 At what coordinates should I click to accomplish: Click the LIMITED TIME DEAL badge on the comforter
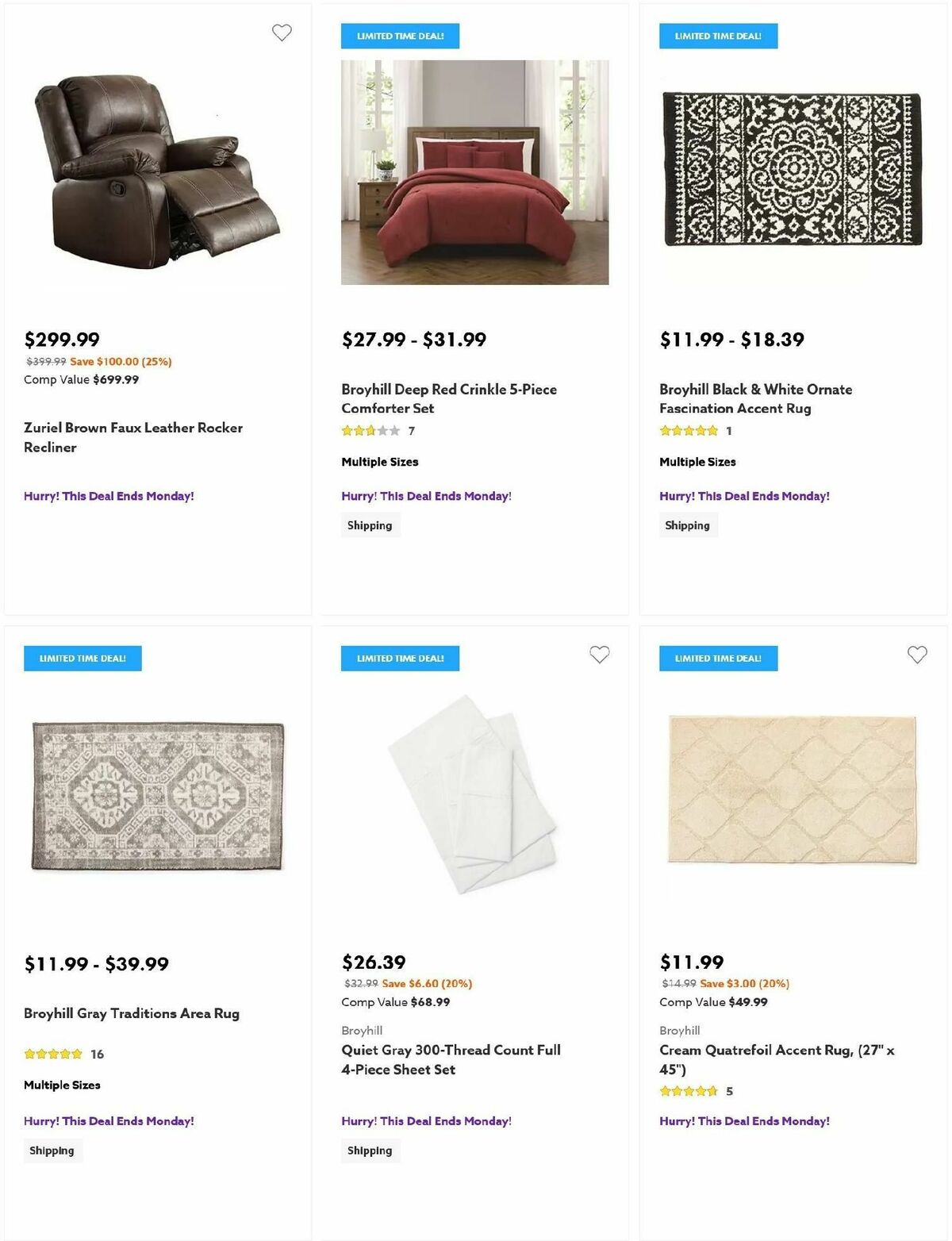tap(400, 36)
